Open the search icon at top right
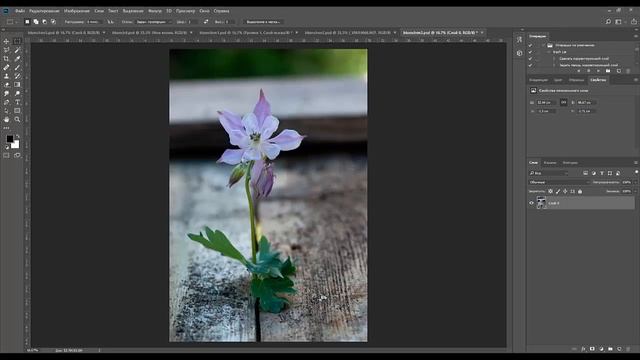Screen dimensions: 640x360 pos(608,22)
